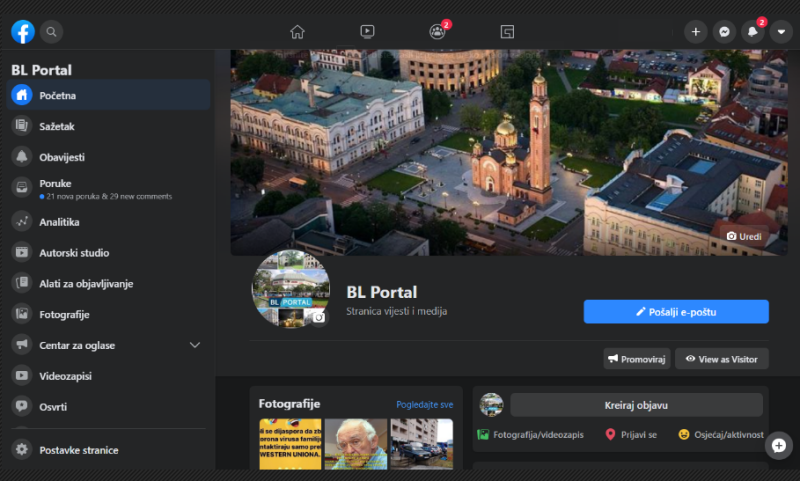Open notifications bell icon
This screenshot has width=800, height=481.
click(753, 32)
